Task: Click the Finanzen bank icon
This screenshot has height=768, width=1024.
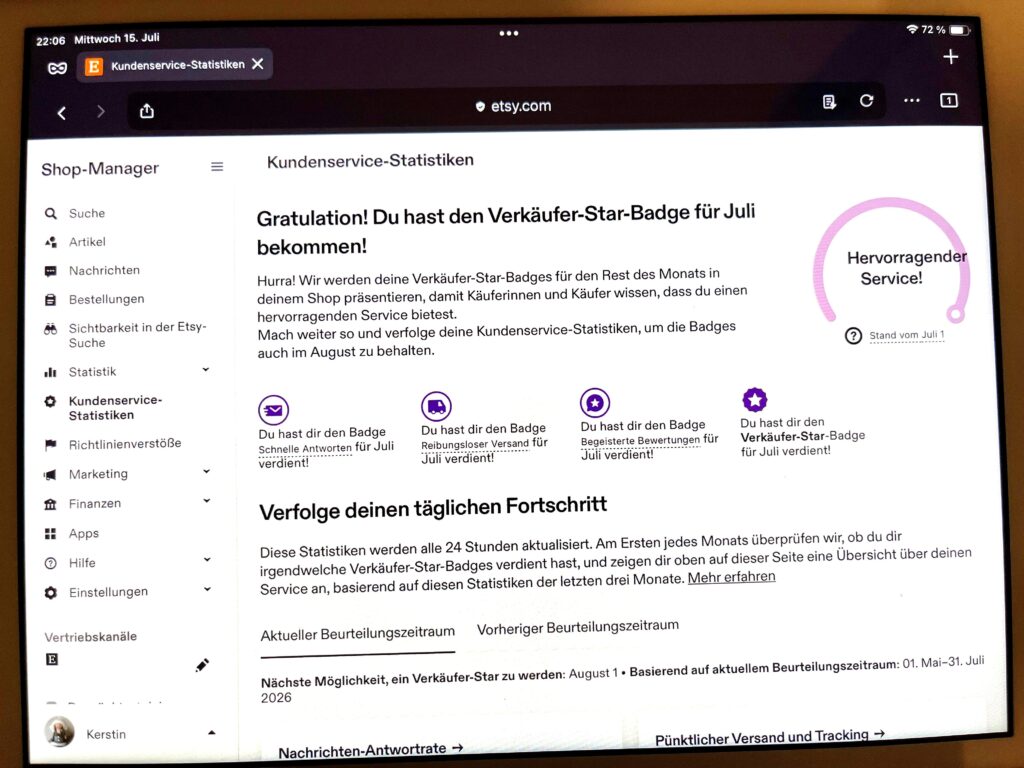Action: tap(50, 504)
